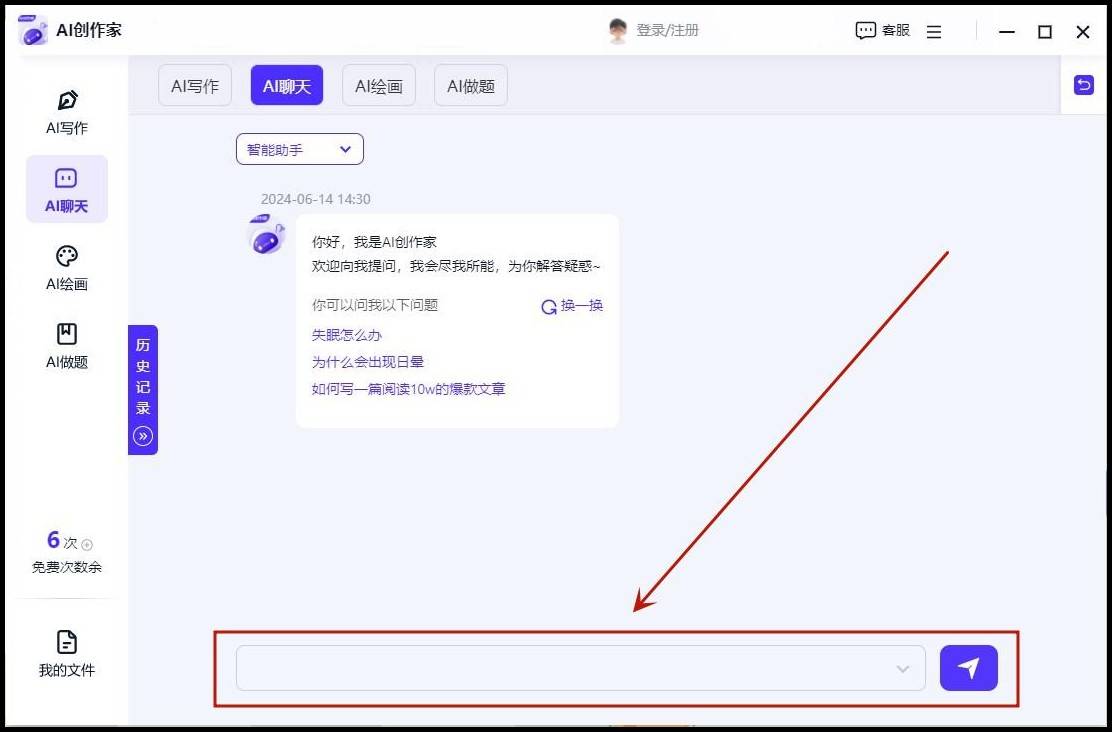Select AI聊天 in the left sidebar
The width and height of the screenshot is (1112, 732).
click(67, 189)
